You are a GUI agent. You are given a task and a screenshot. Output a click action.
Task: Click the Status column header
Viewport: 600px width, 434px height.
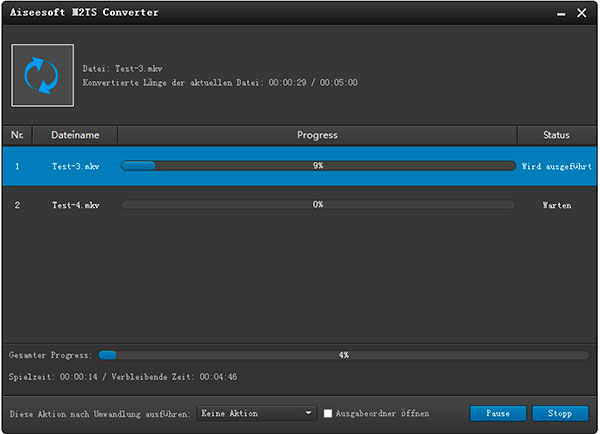[556, 135]
